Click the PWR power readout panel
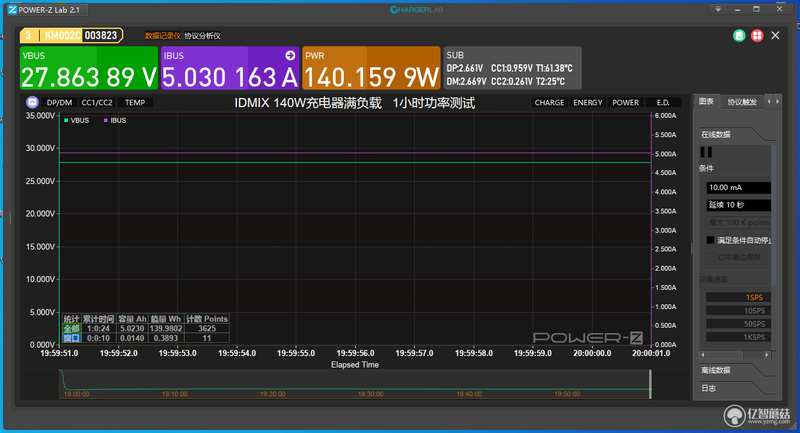The height and width of the screenshot is (433, 800). (371, 68)
